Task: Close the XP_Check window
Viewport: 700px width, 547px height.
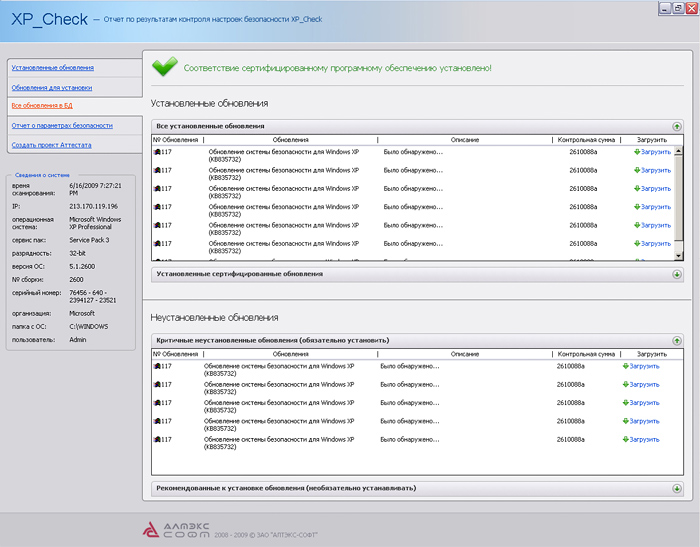Action: click(692, 8)
